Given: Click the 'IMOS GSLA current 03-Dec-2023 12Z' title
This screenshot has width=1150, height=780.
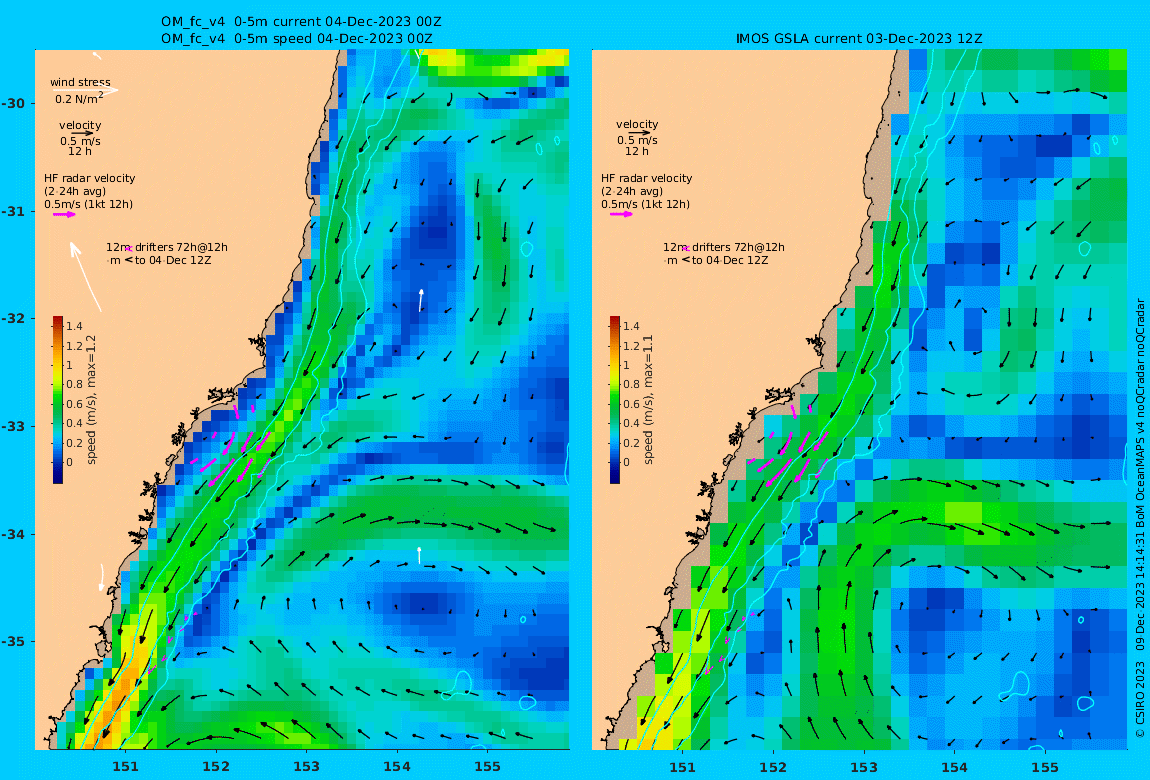Looking at the screenshot, I should [859, 39].
